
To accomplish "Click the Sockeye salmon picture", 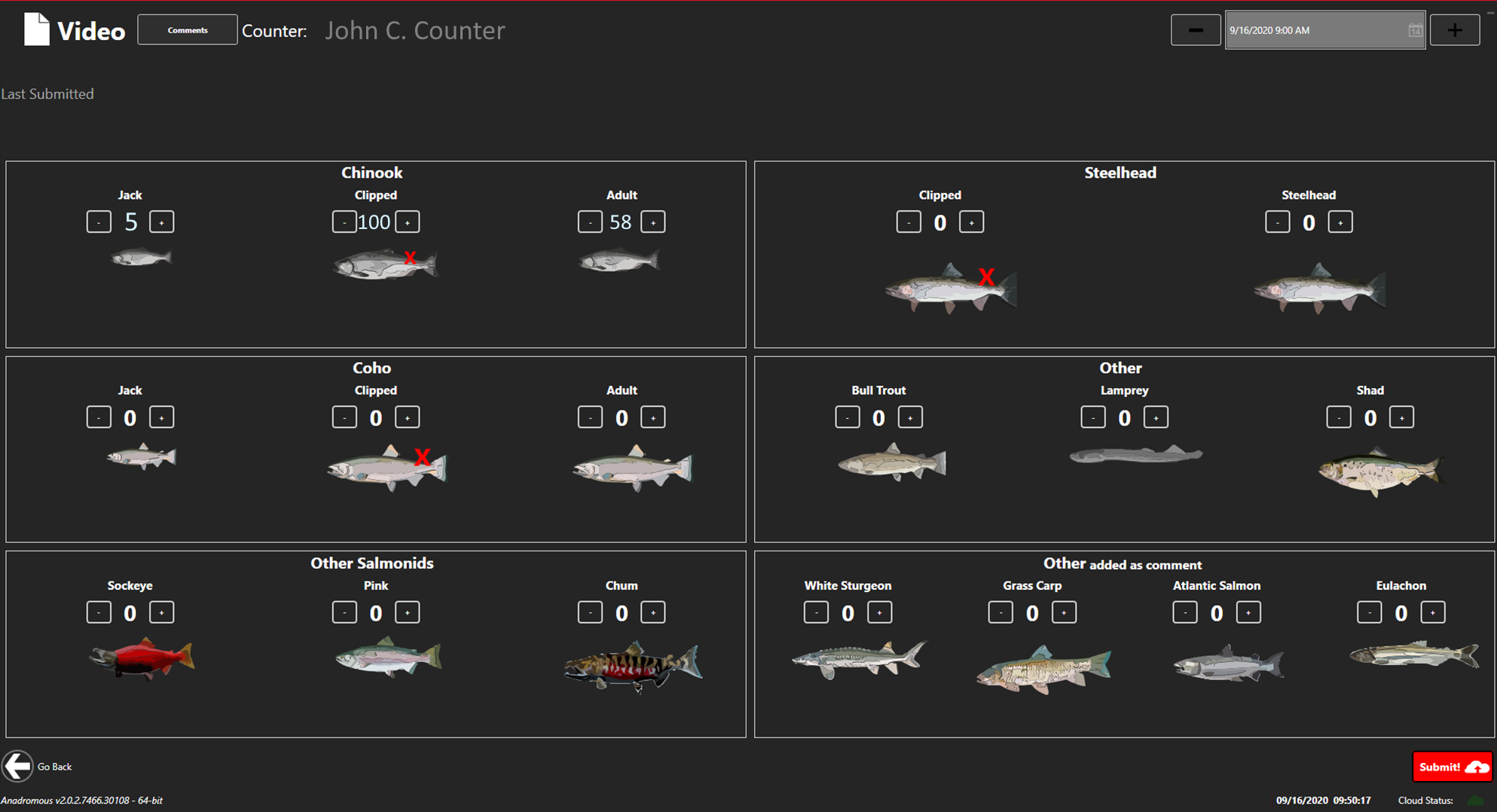I will point(142,658).
